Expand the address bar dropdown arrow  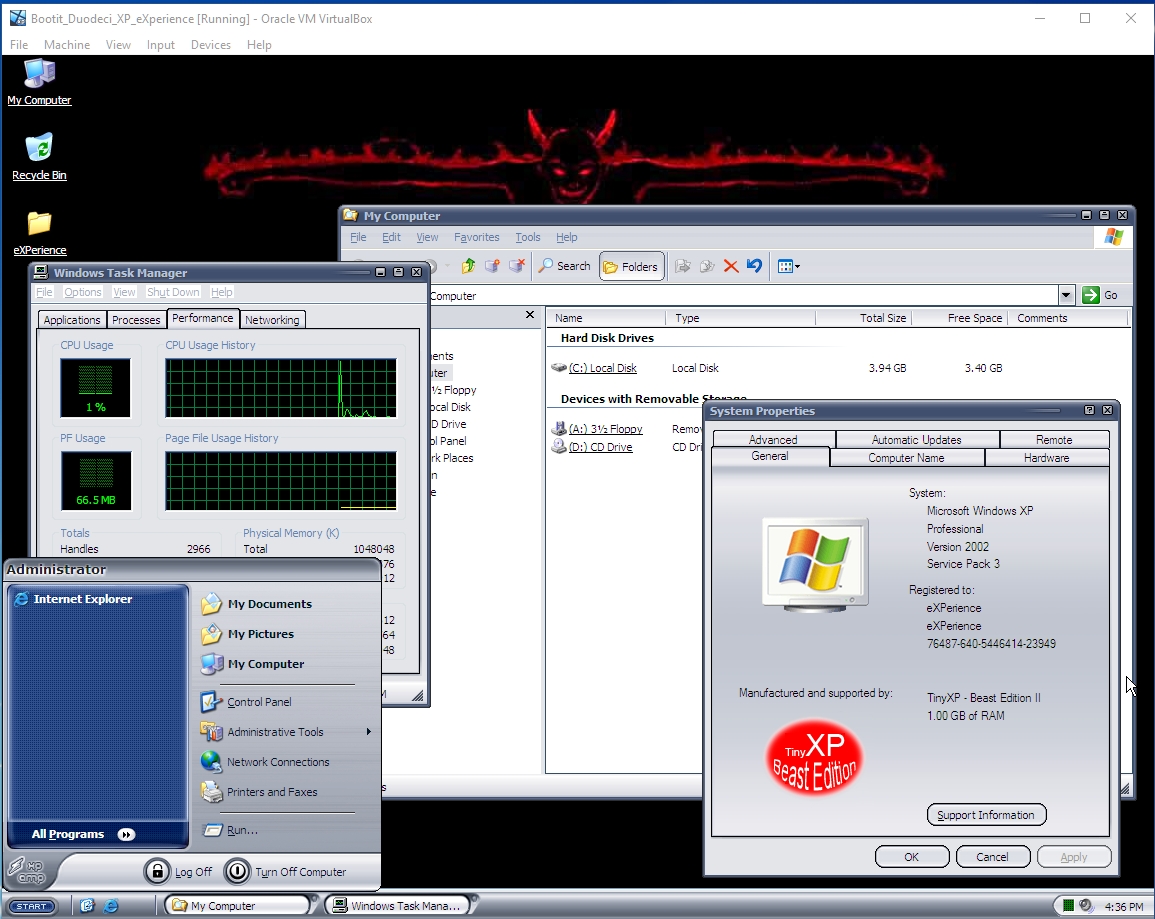click(1066, 295)
